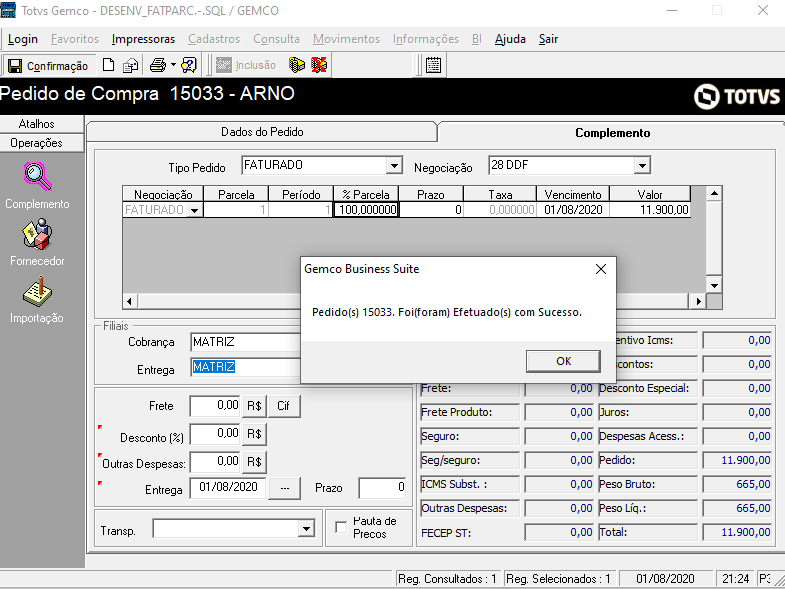Switch to the Complemento tab
The image size is (785, 589).
(612, 133)
